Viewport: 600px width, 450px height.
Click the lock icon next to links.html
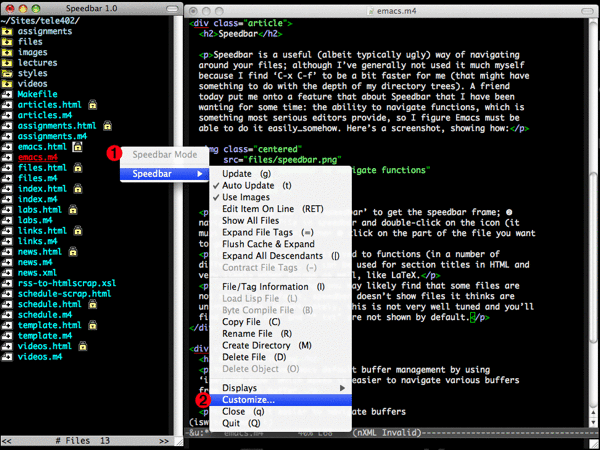click(x=78, y=231)
